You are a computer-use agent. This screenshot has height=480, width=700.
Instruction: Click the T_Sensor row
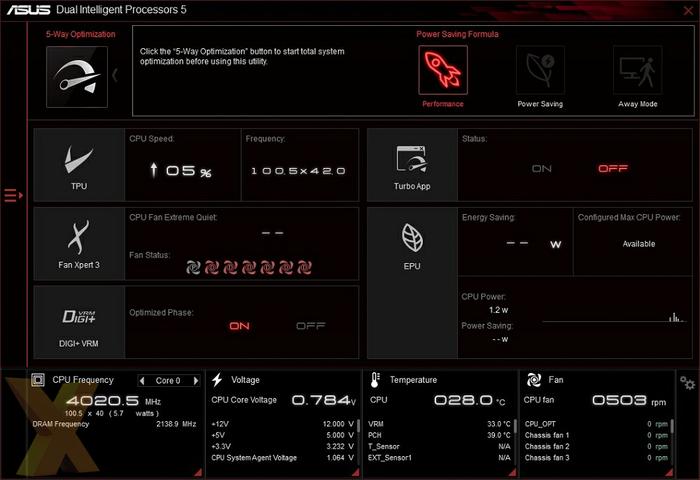tap(439, 446)
